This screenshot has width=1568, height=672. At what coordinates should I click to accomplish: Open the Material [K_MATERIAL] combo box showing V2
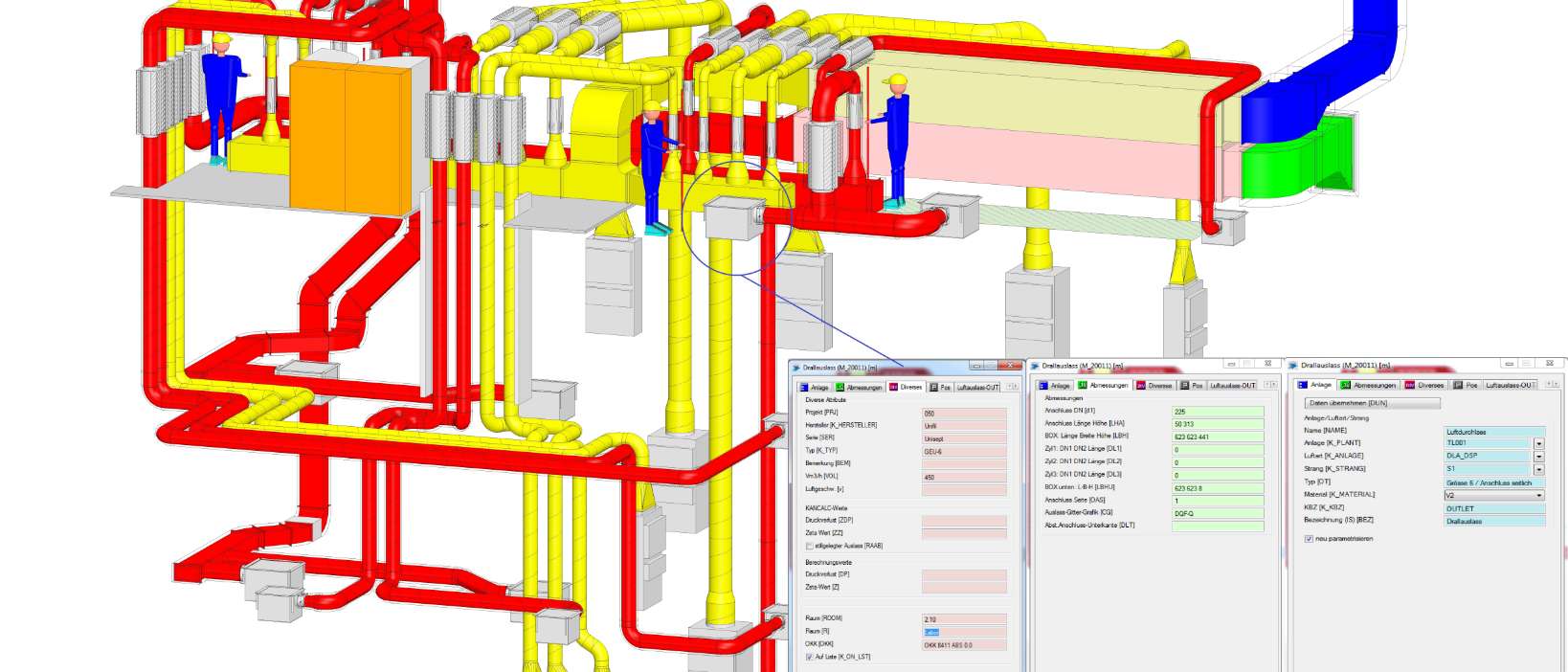coord(1493,496)
